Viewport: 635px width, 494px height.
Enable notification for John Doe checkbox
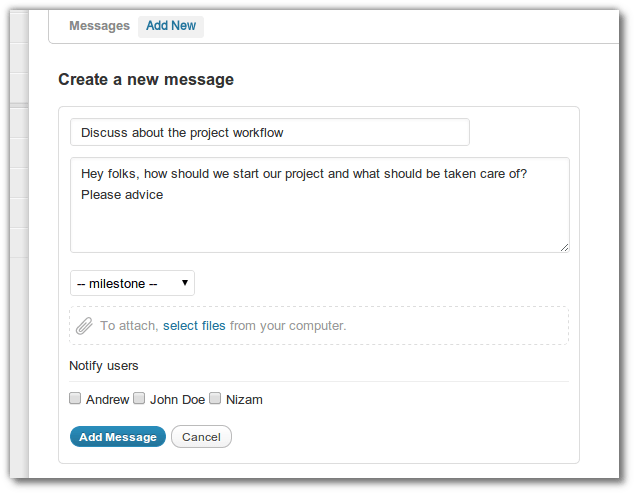[140, 399]
